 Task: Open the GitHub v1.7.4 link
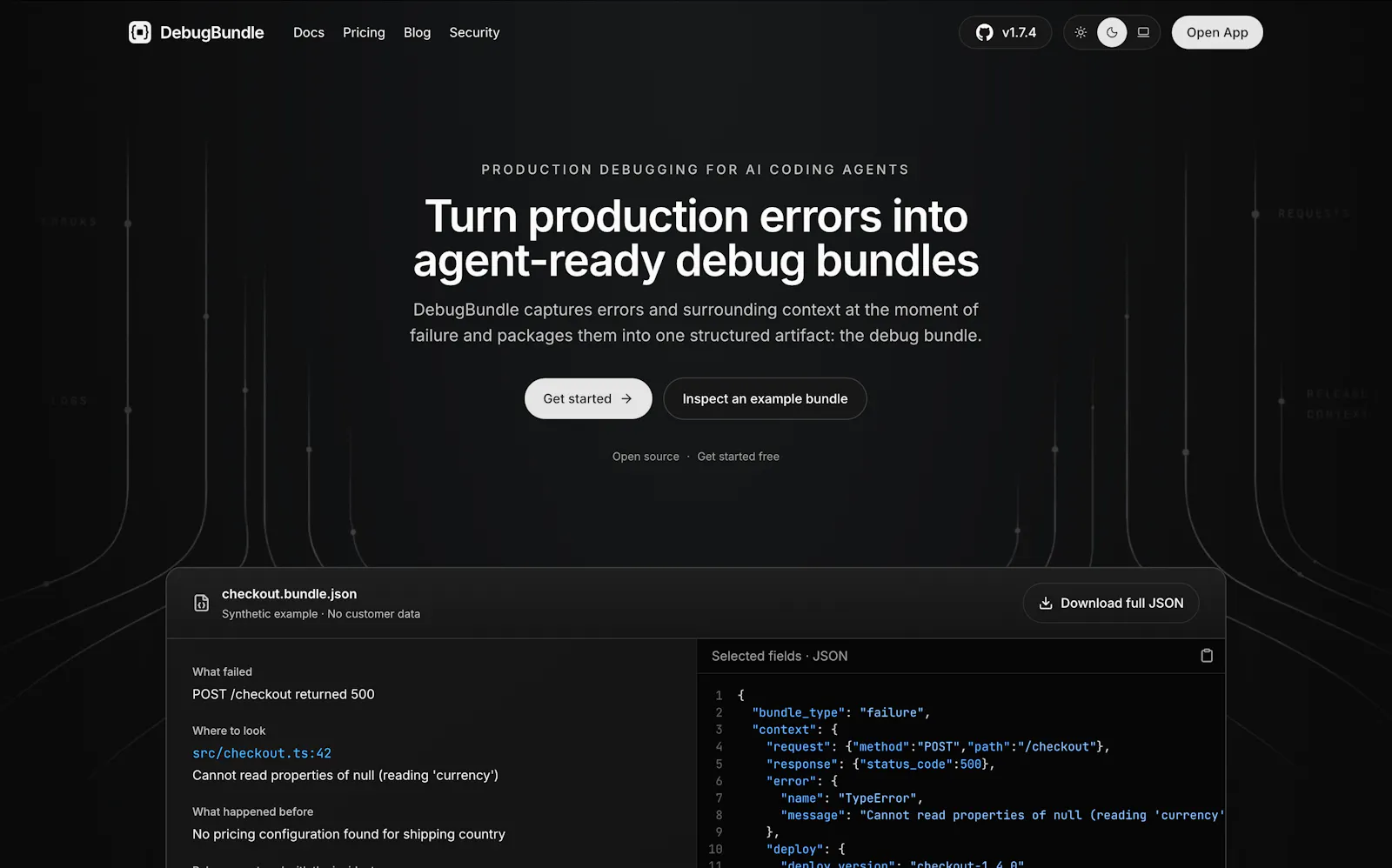1006,32
